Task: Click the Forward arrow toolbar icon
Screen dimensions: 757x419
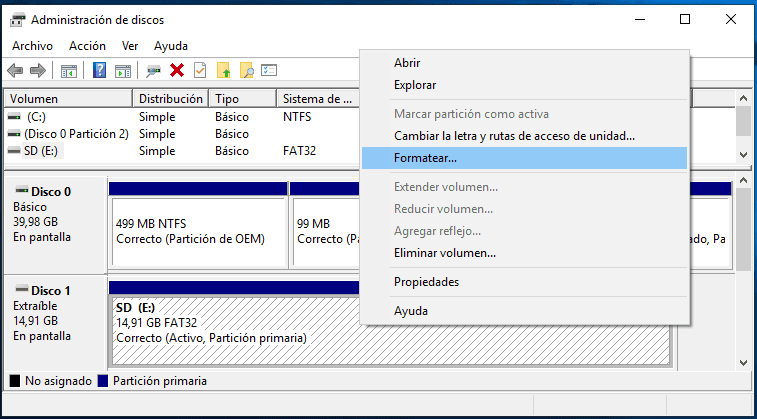Action: tap(38, 71)
